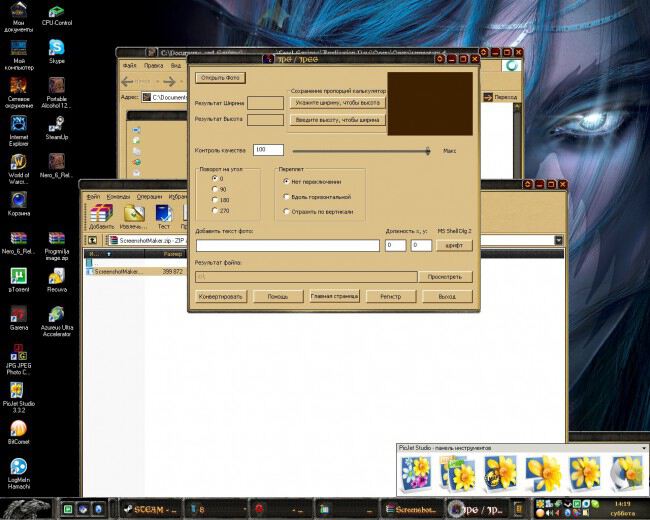The image size is (650, 520).
Task: Click WinRAR's Тест toolbar icon
Action: (x=164, y=217)
